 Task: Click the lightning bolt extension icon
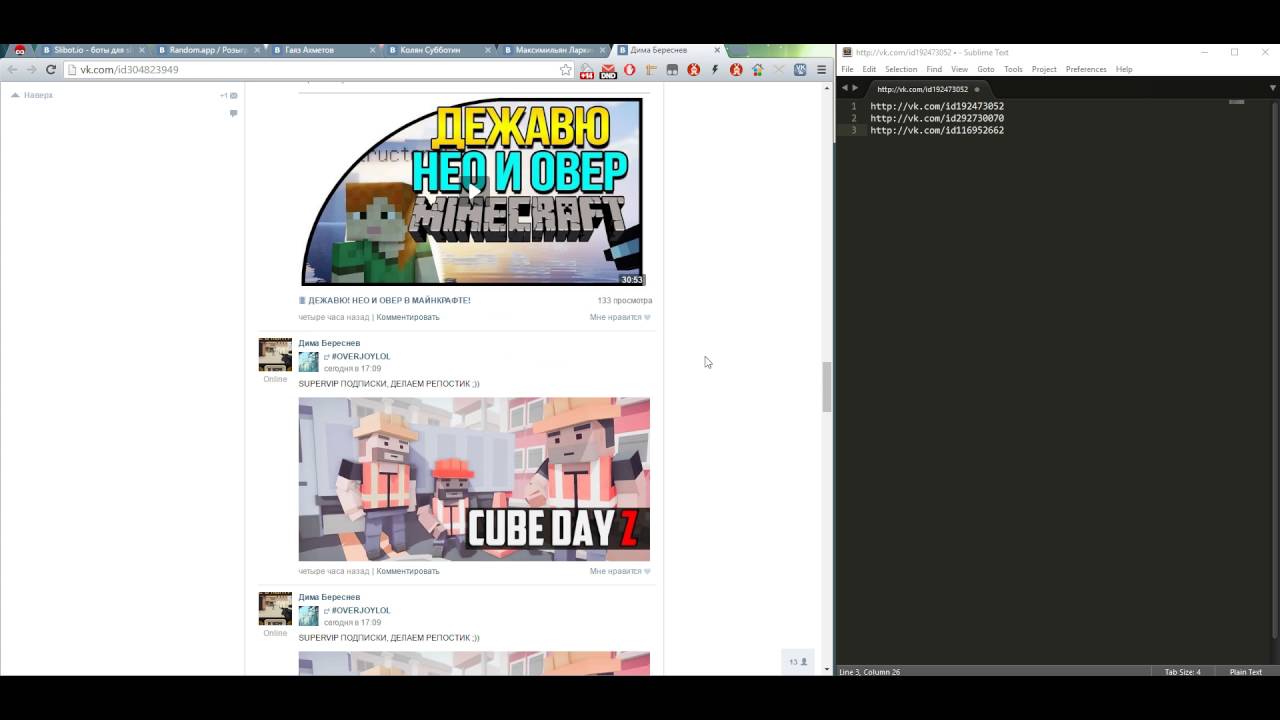coord(715,70)
